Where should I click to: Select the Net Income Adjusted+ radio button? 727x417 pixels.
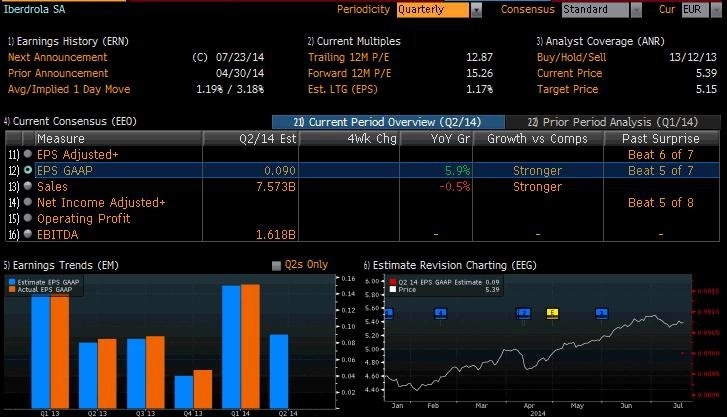pos(28,202)
